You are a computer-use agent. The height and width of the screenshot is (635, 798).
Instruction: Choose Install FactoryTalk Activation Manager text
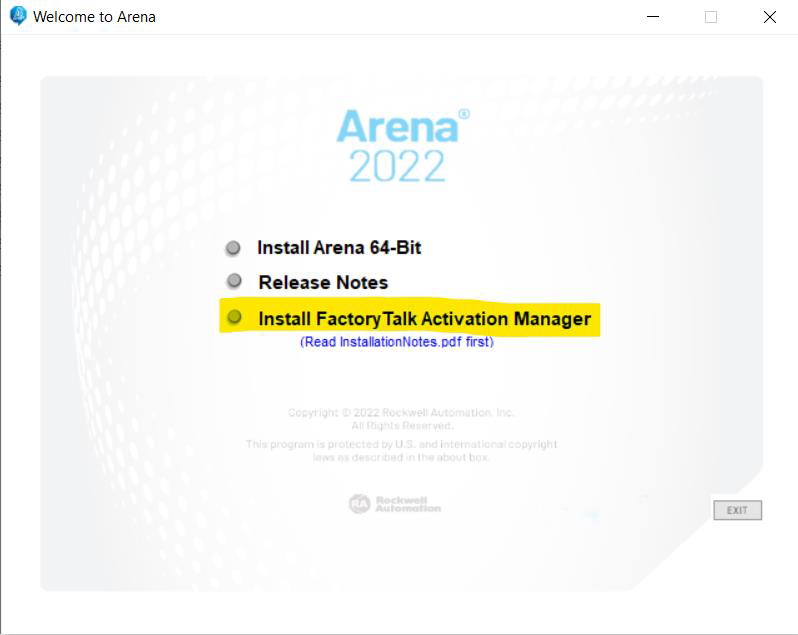pos(424,319)
